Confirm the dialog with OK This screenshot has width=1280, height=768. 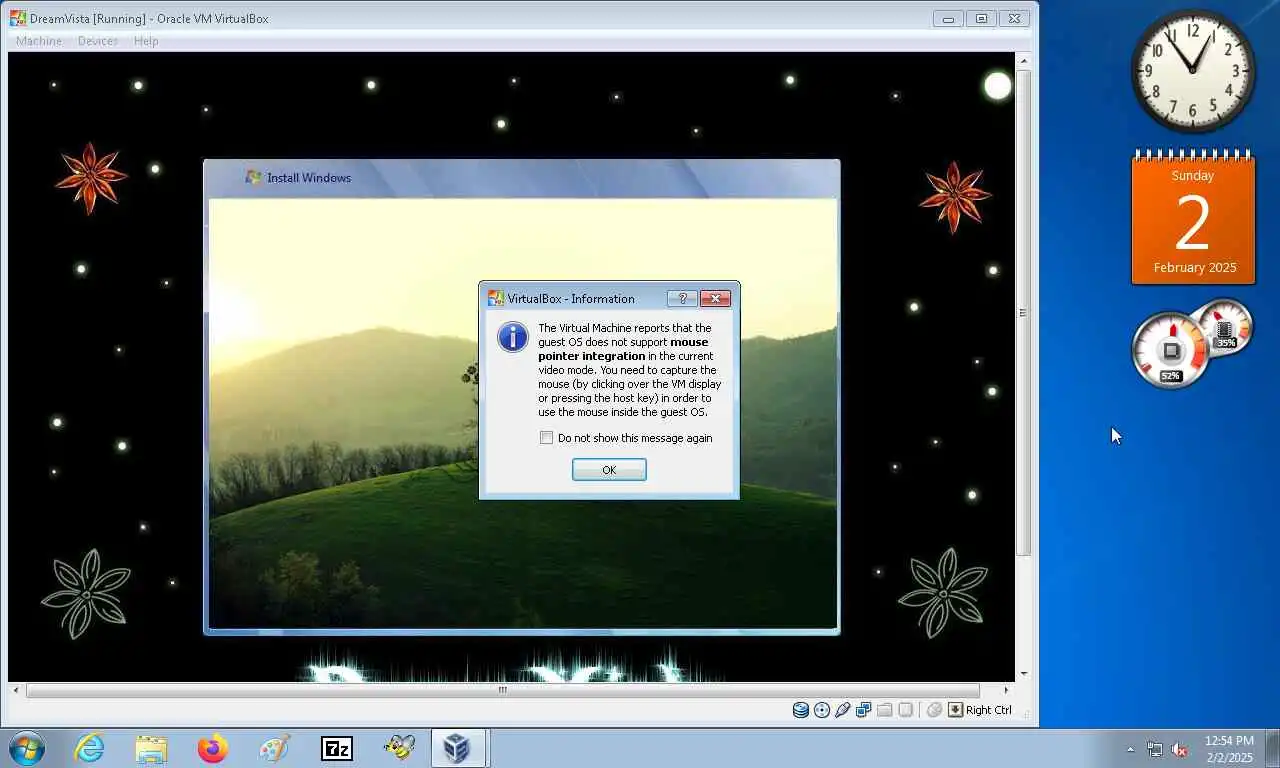click(x=609, y=470)
